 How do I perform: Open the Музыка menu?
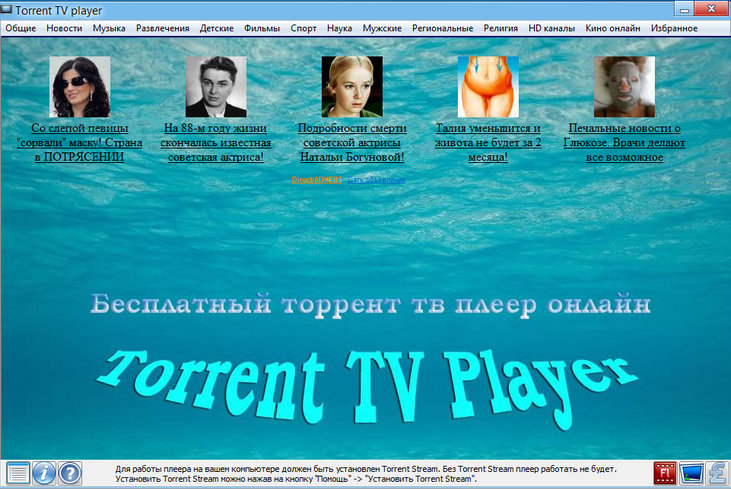(x=109, y=28)
